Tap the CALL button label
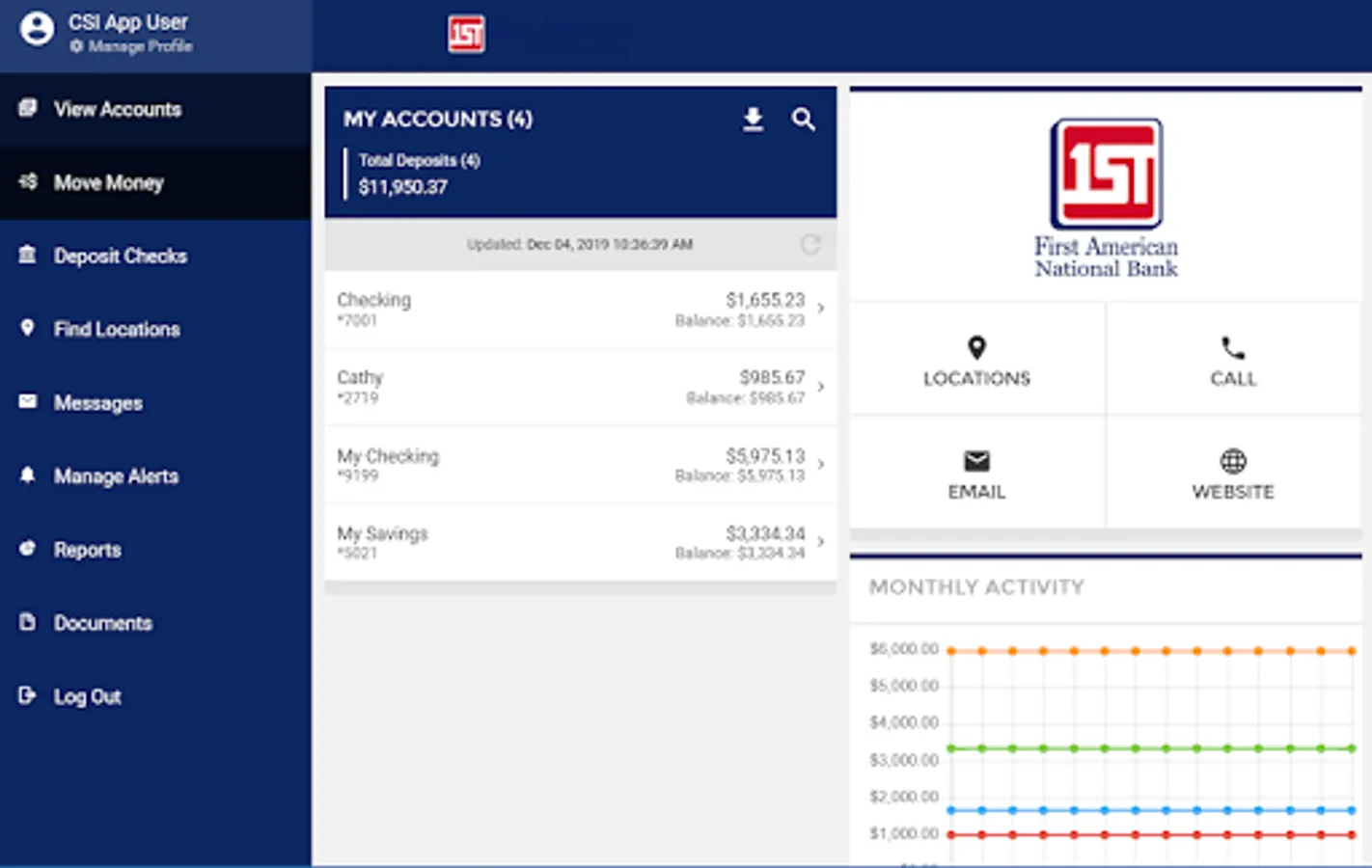This screenshot has height=868, width=1372. tap(1233, 379)
